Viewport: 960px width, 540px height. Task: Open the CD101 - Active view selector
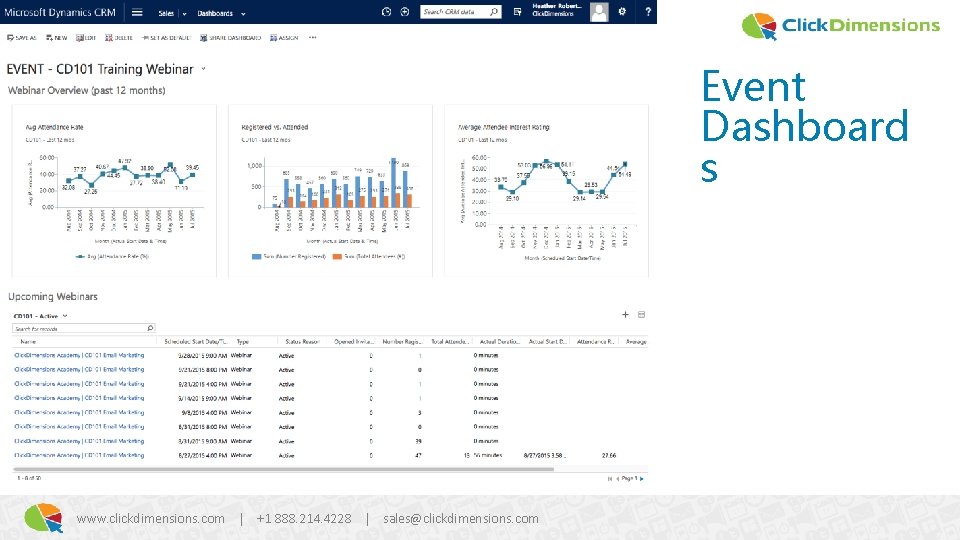40,317
